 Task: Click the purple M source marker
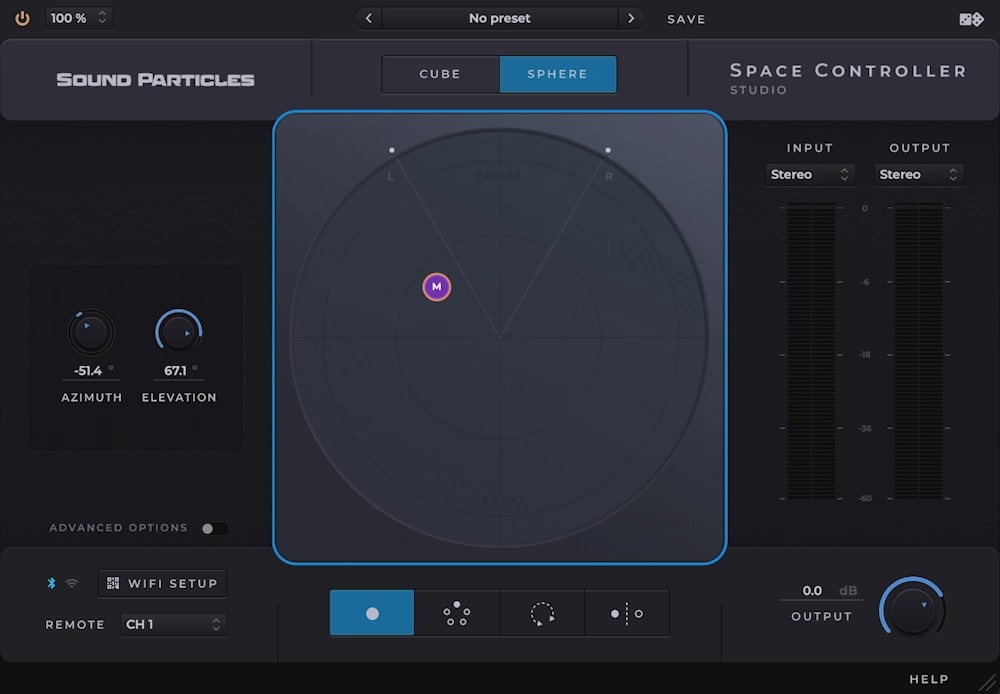coord(437,287)
